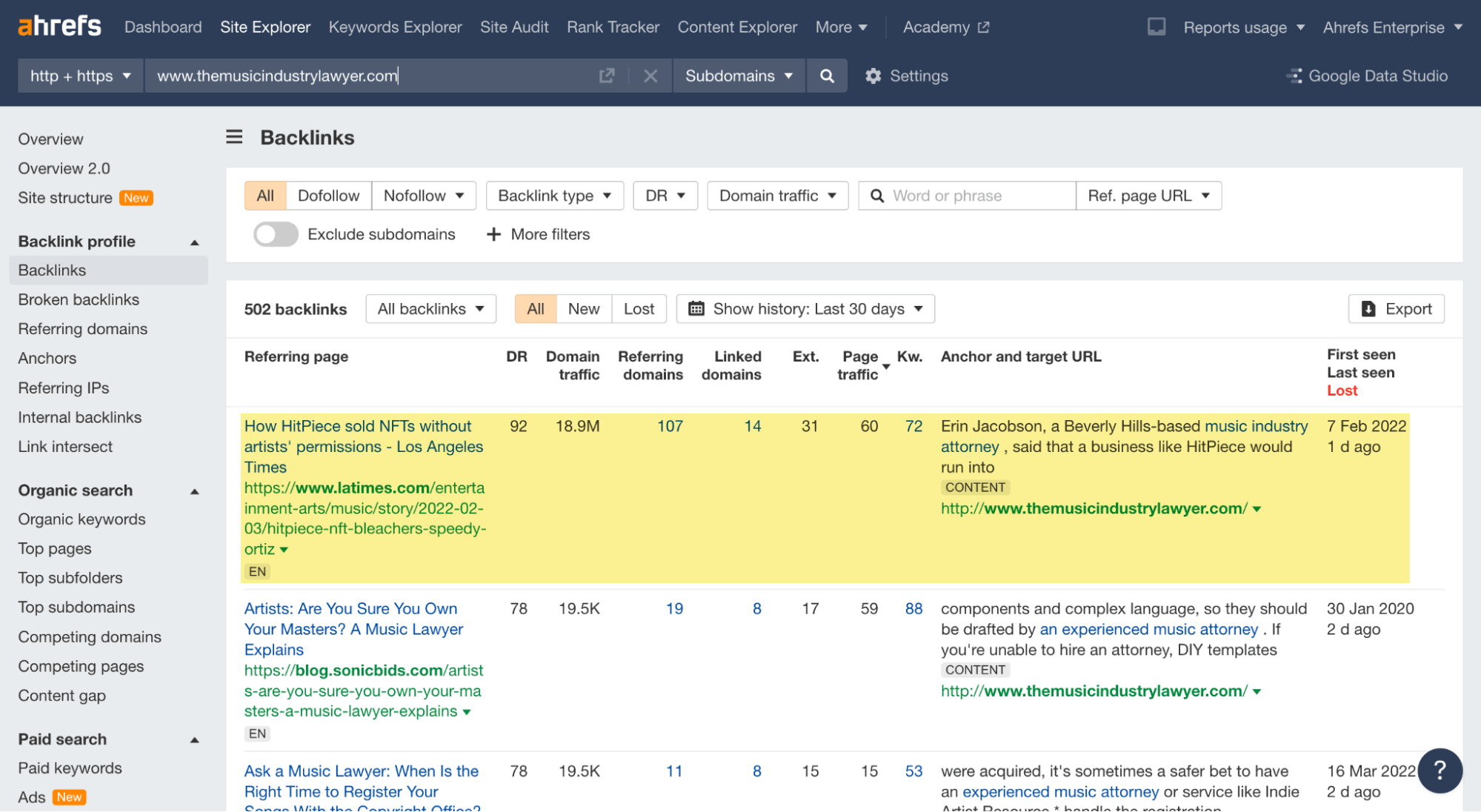The width and height of the screenshot is (1481, 812).
Task: Click the Kw. value 88
Action: [x=913, y=608]
